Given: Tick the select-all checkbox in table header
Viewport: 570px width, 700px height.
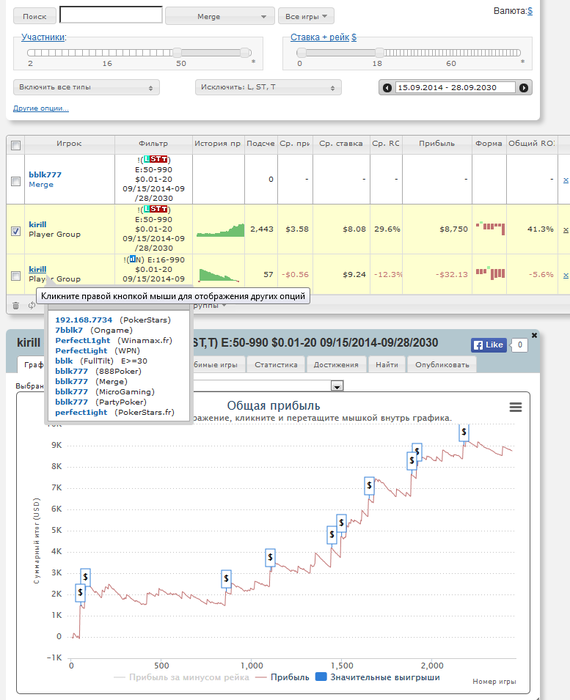Looking at the screenshot, I should click(x=16, y=145).
